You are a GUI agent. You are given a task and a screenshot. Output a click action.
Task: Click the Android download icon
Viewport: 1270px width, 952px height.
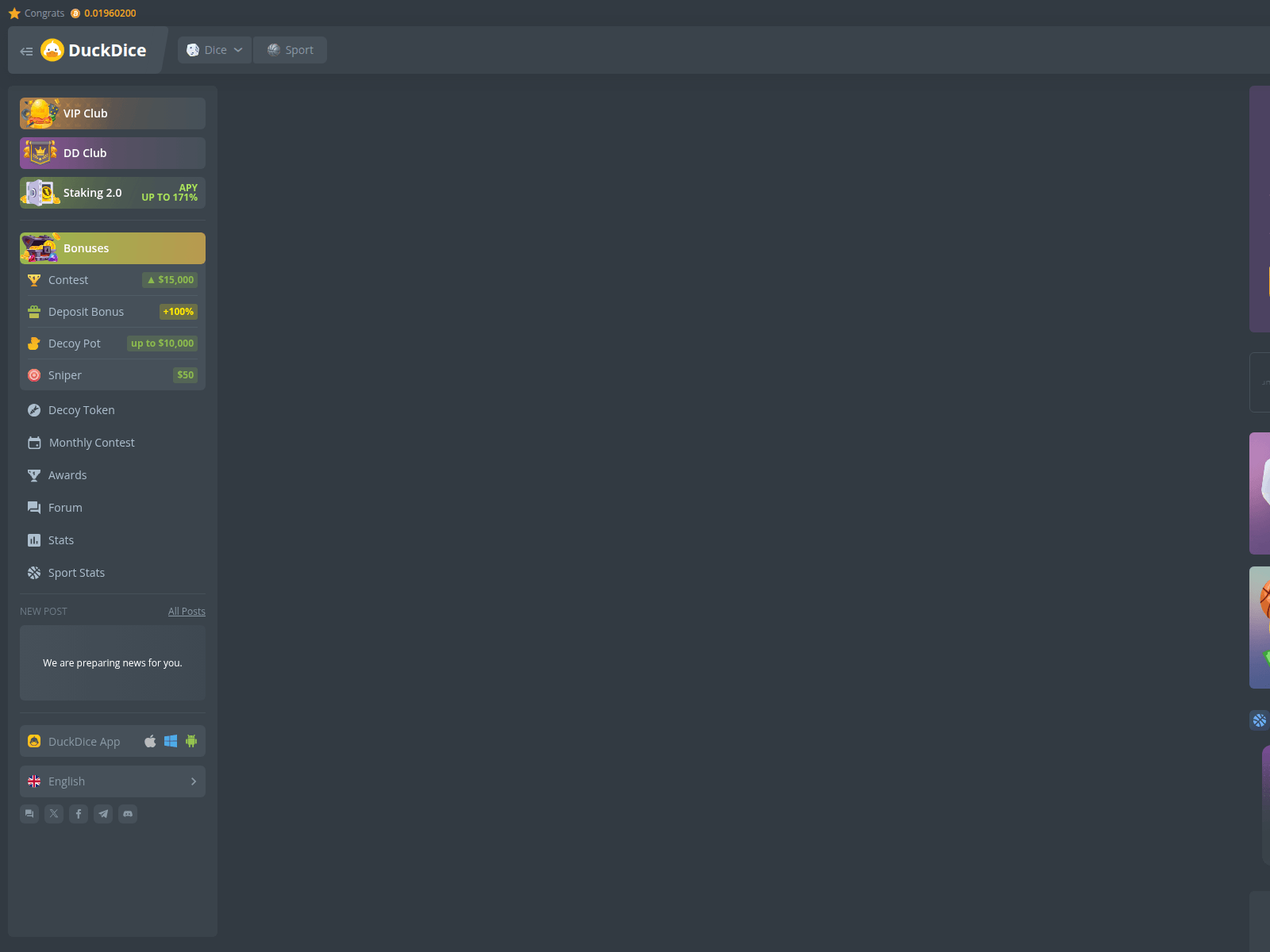click(191, 741)
